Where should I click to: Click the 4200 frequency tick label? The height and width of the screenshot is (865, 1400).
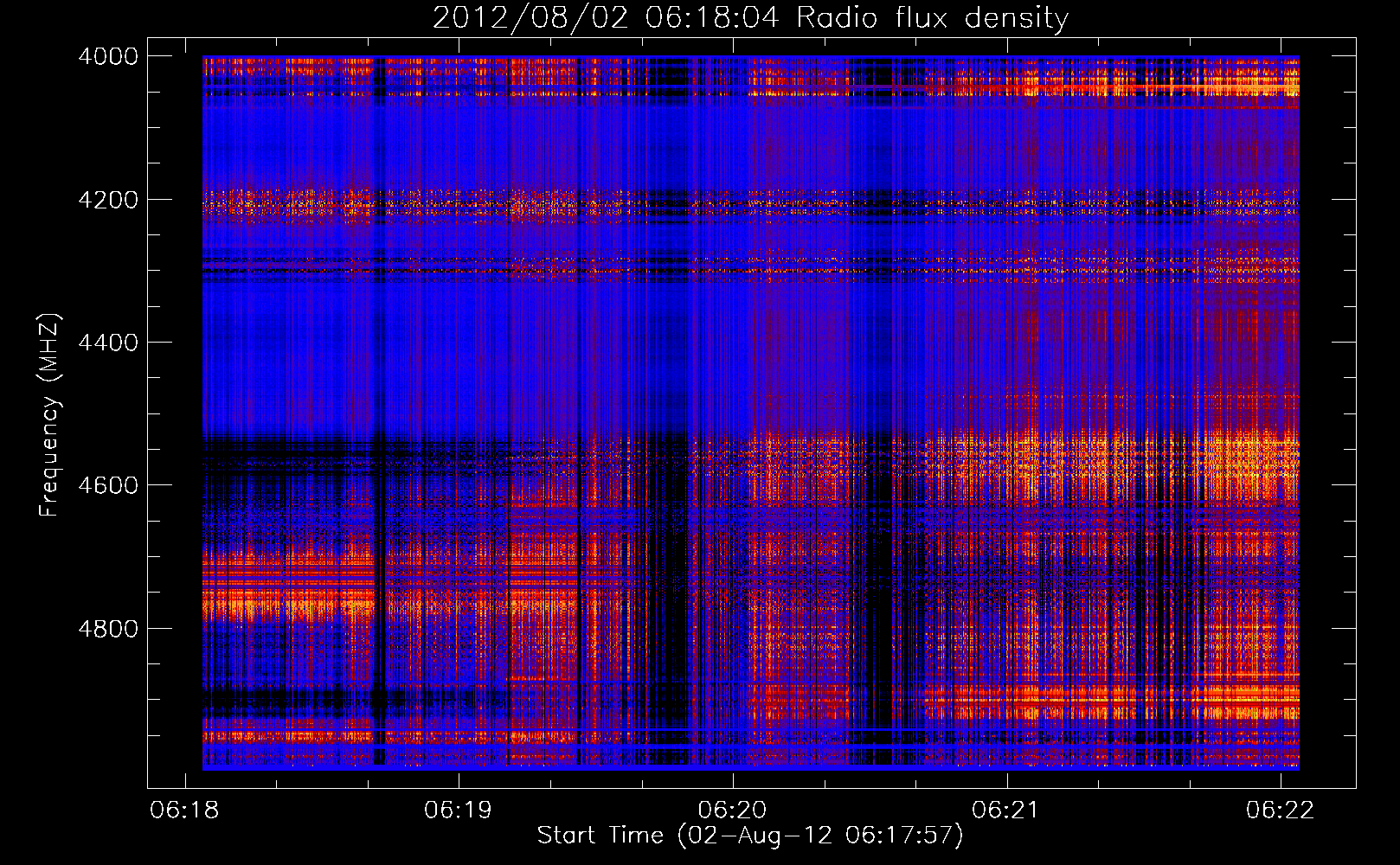[108, 200]
